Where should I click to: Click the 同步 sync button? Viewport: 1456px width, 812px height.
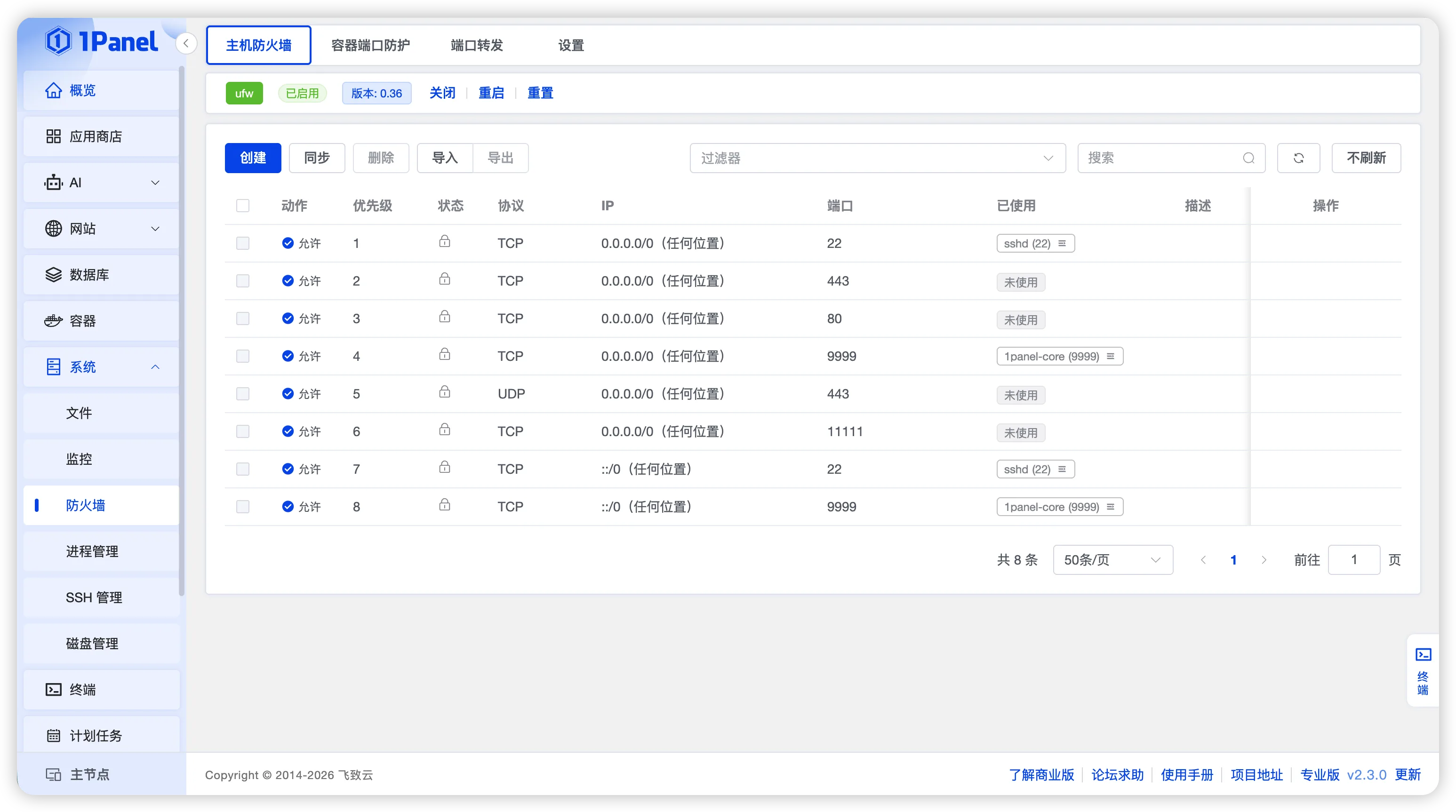coord(317,158)
